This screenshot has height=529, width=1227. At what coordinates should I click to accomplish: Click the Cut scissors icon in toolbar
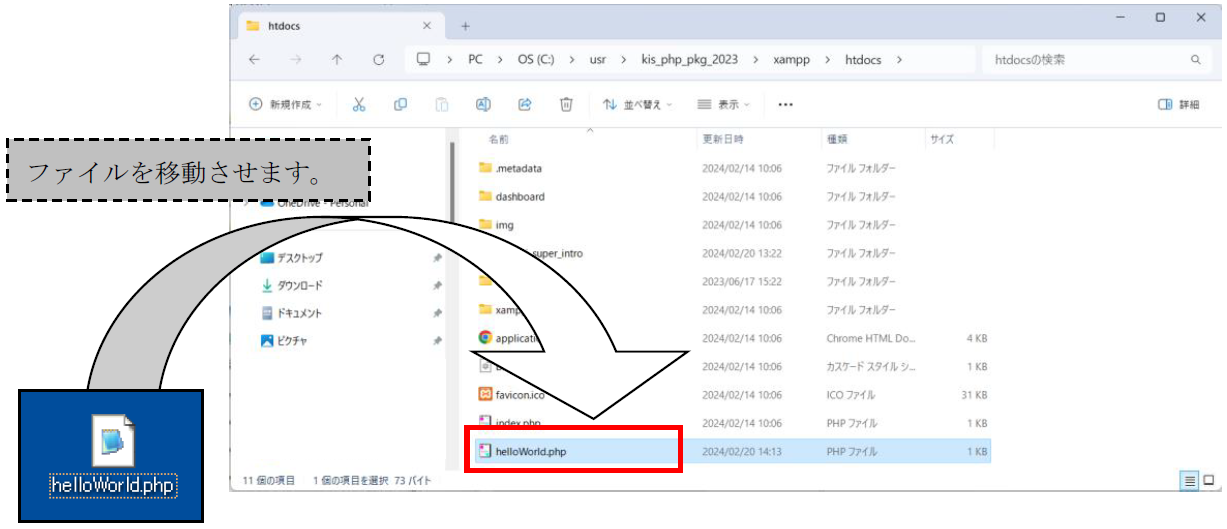[359, 104]
